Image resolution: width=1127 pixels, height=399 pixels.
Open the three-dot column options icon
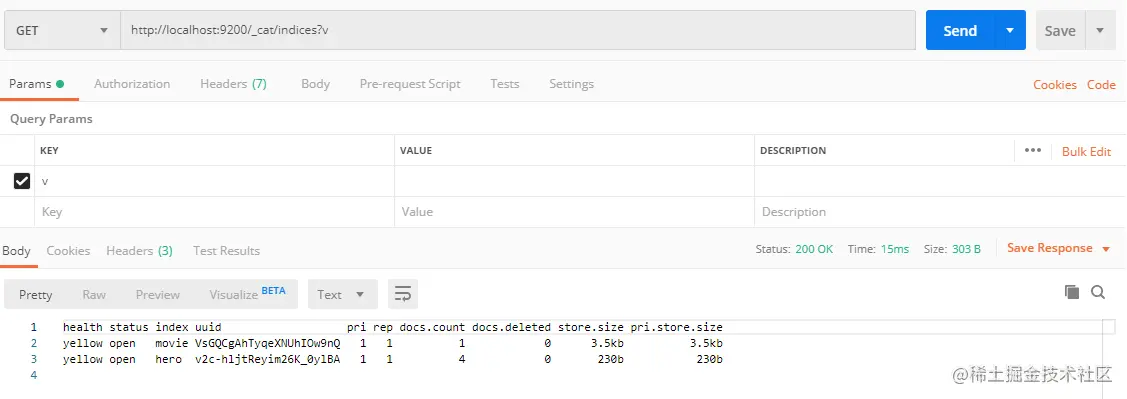1033,150
